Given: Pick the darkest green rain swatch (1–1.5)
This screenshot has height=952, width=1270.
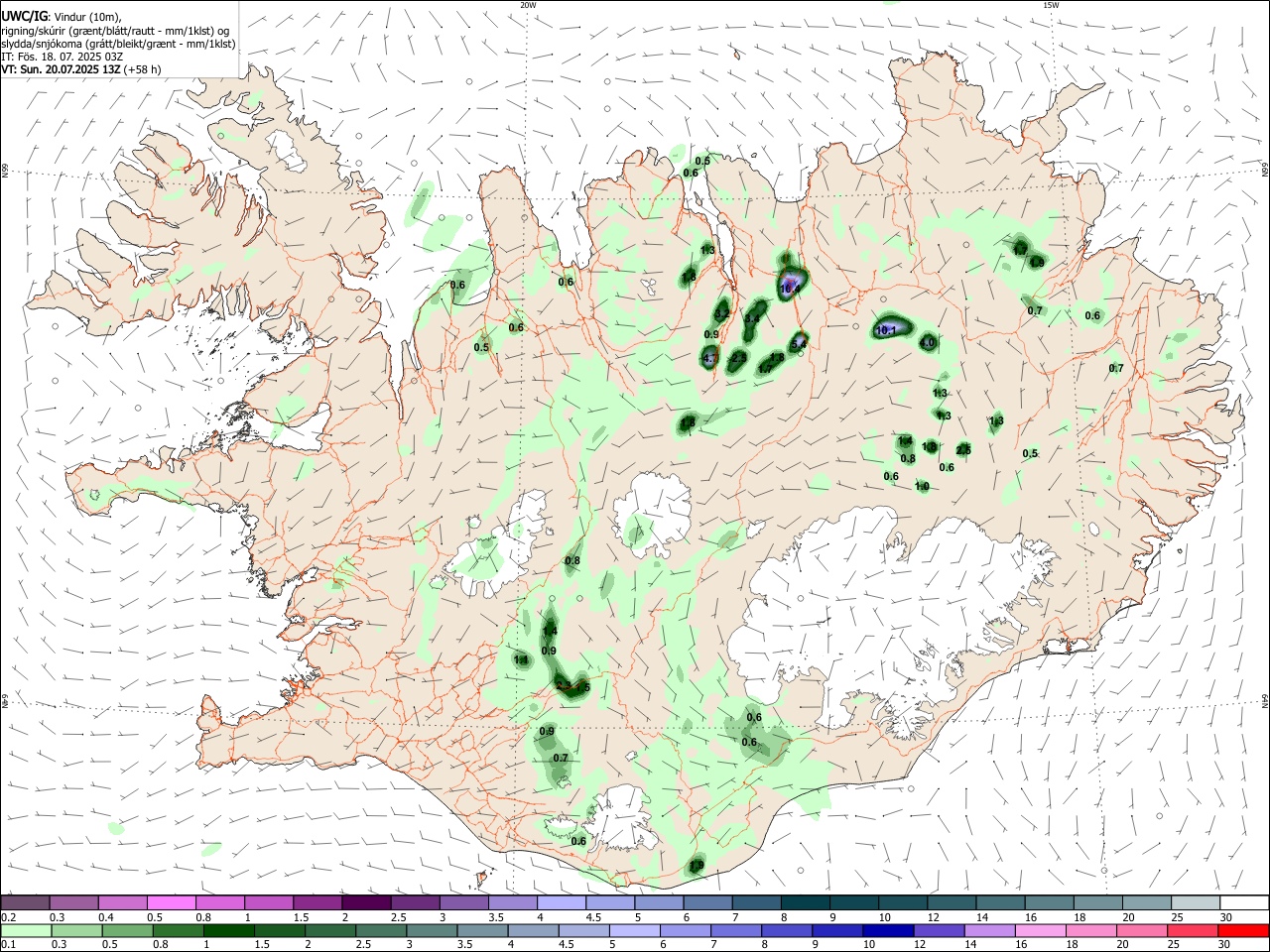Looking at the screenshot, I should (228, 931).
